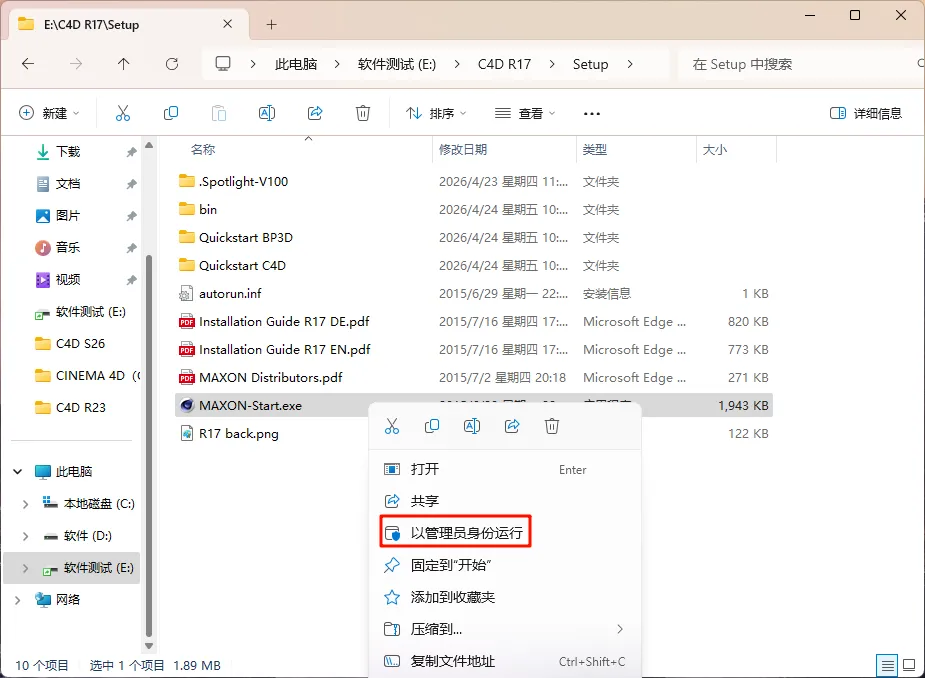Switch to large thumbnails view icon in the status bar
Screen dimensions: 925x678
(909, 666)
